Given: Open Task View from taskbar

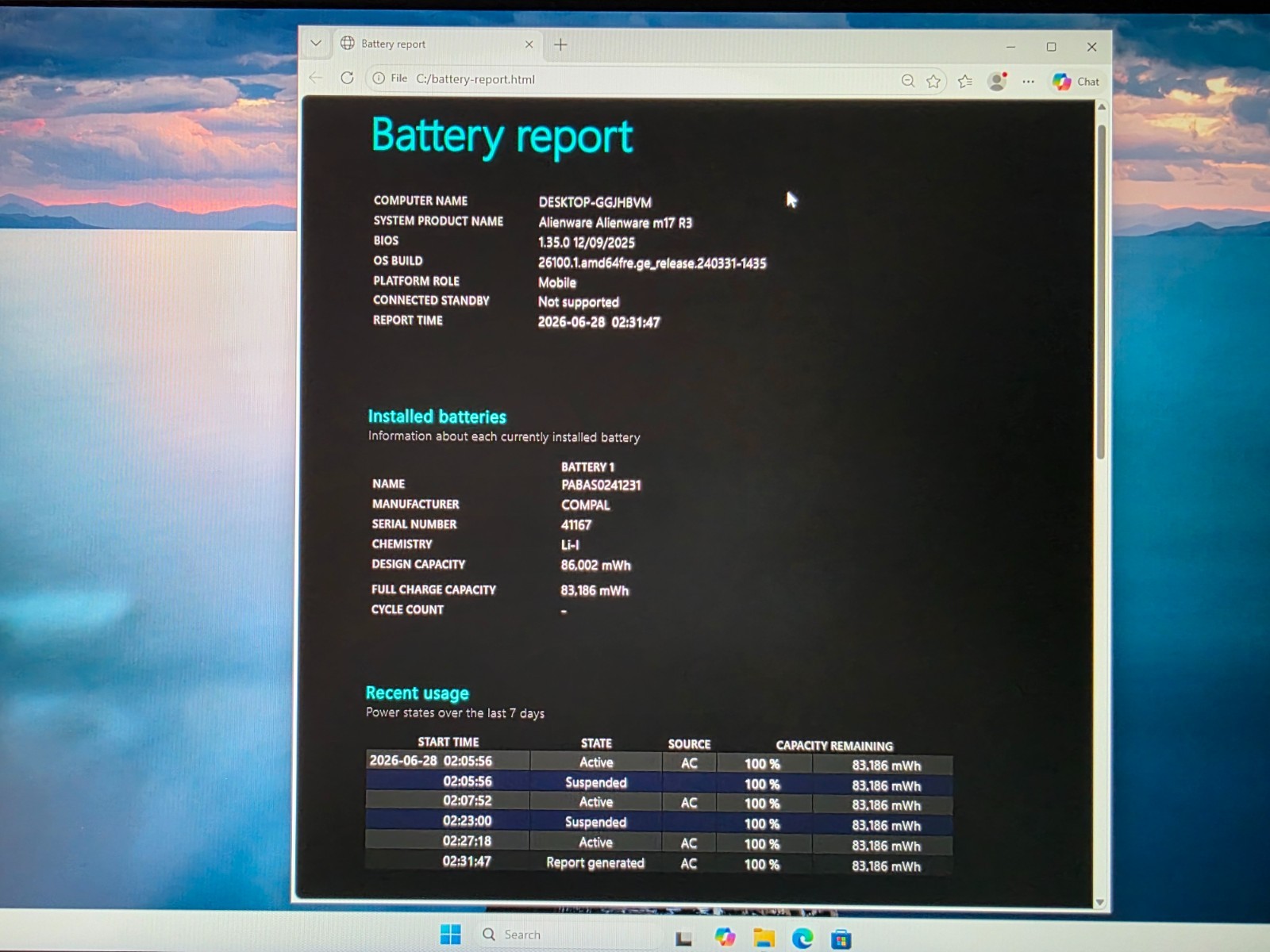Looking at the screenshot, I should click(x=683, y=939).
